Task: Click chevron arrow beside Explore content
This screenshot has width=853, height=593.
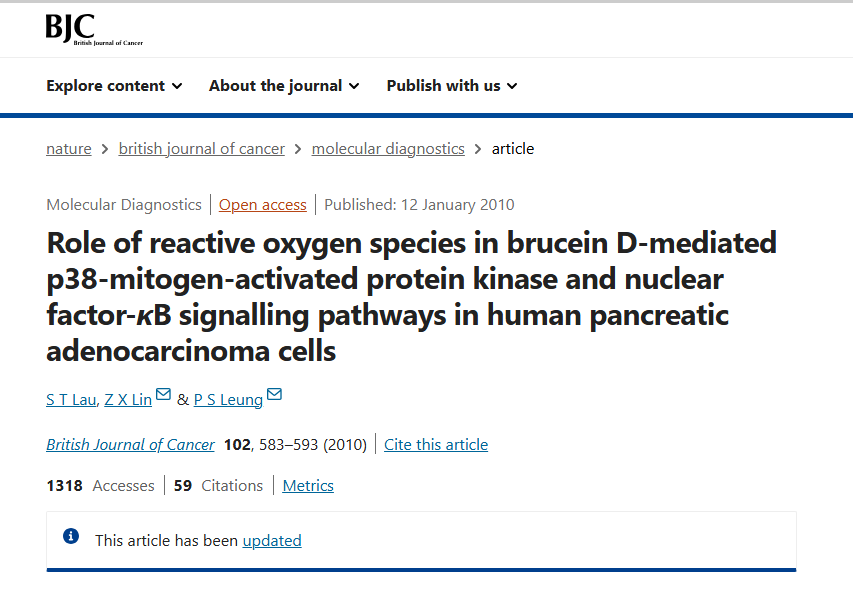Action: (177, 86)
